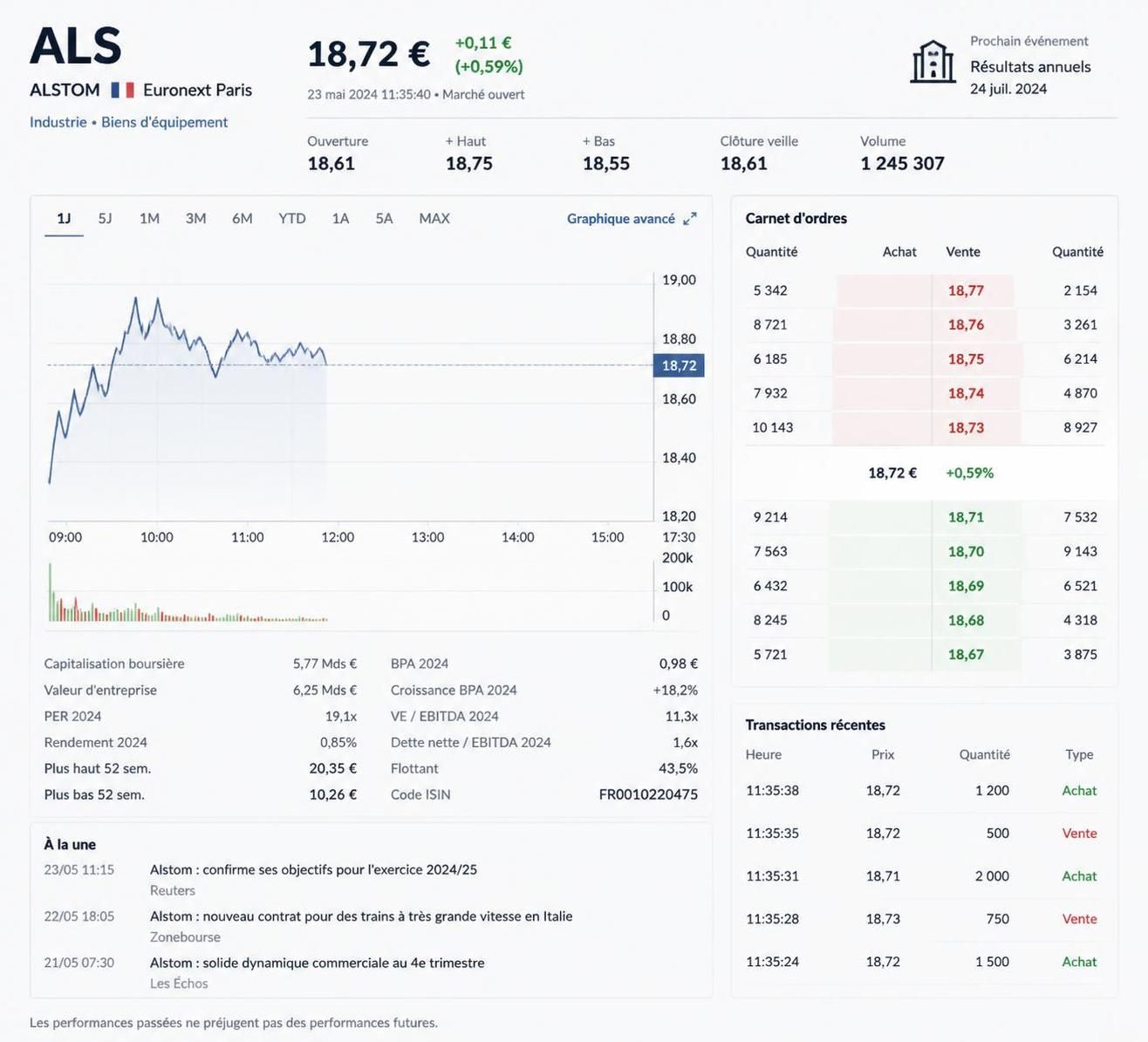Click the Transactions récentes heading
The image size is (1148, 1042).
click(815, 725)
